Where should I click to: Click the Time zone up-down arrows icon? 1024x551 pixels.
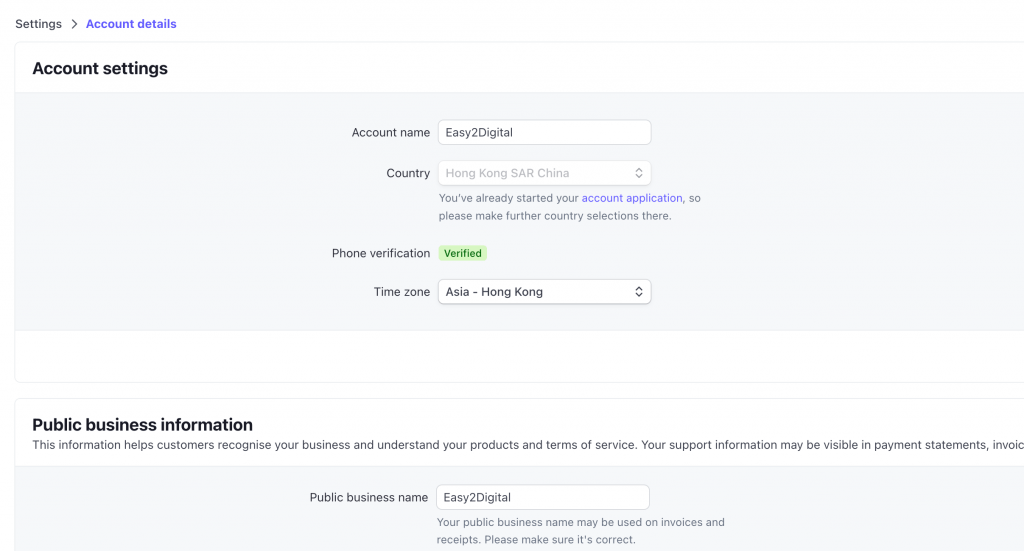pyautogui.click(x=639, y=292)
